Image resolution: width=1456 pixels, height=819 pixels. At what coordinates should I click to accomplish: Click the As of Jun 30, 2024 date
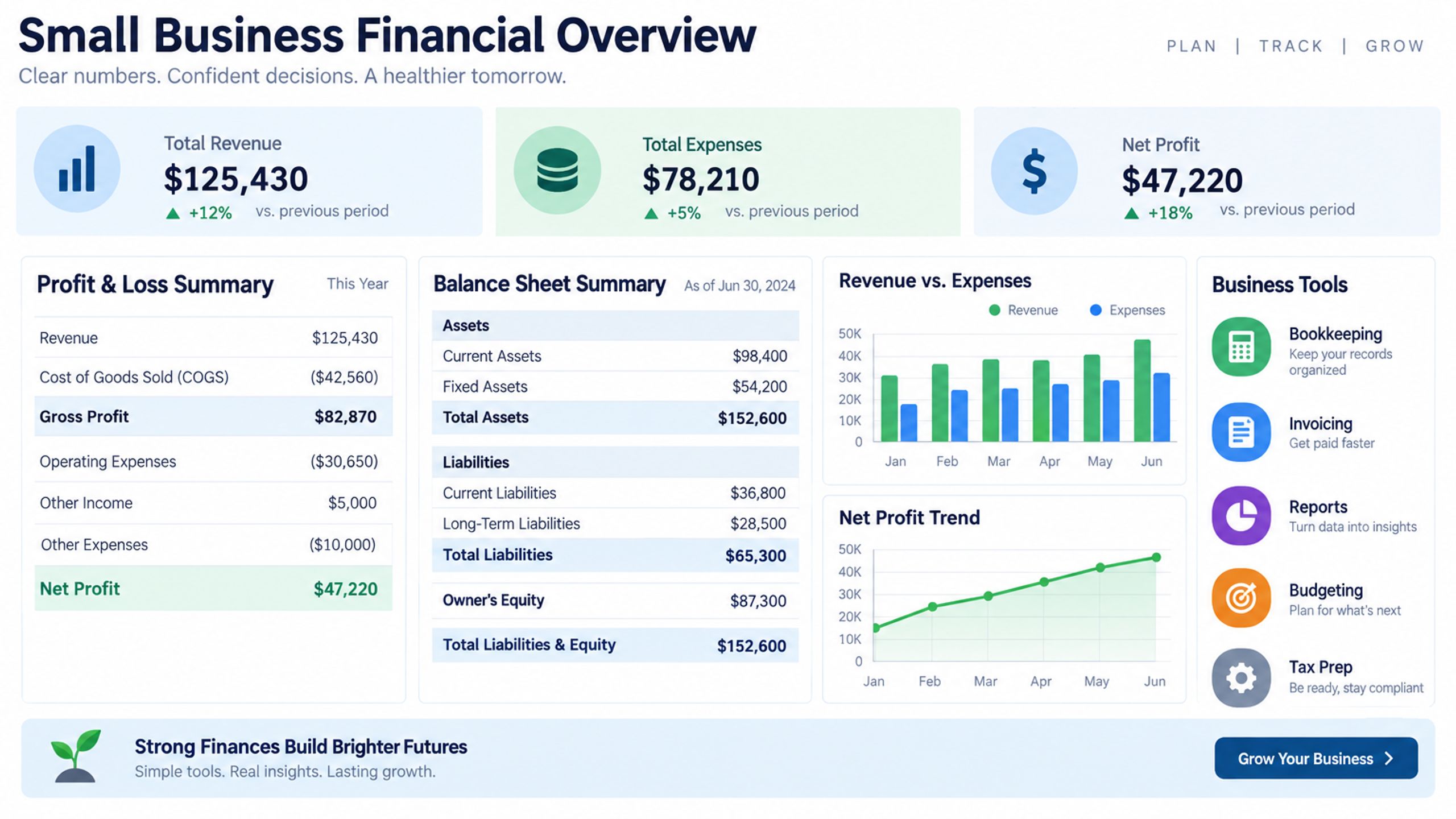click(739, 286)
